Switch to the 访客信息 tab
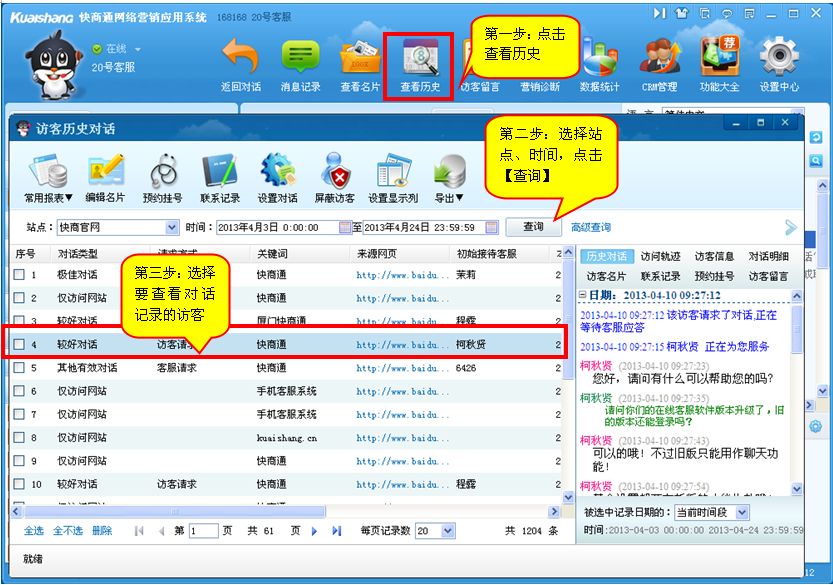This screenshot has height=585, width=833. click(x=714, y=257)
